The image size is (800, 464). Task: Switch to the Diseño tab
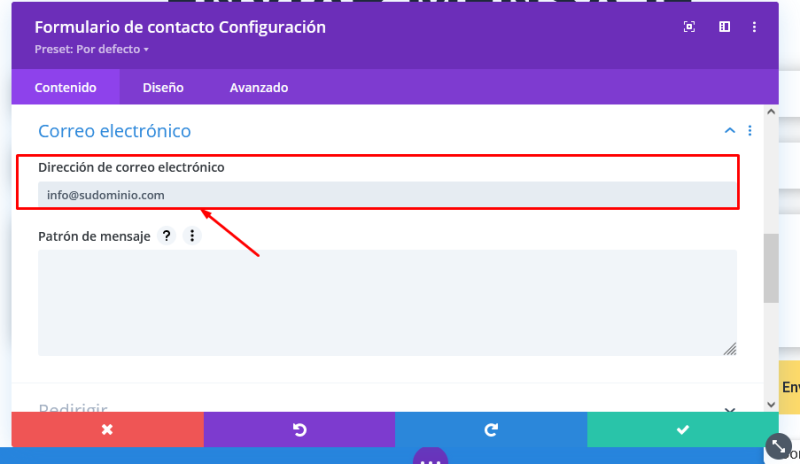[163, 88]
